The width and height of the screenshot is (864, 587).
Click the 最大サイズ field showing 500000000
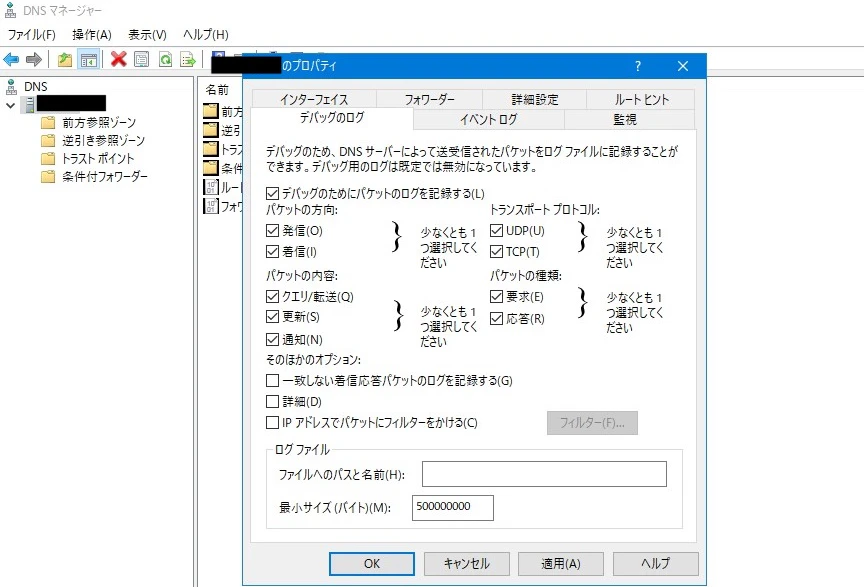[453, 508]
